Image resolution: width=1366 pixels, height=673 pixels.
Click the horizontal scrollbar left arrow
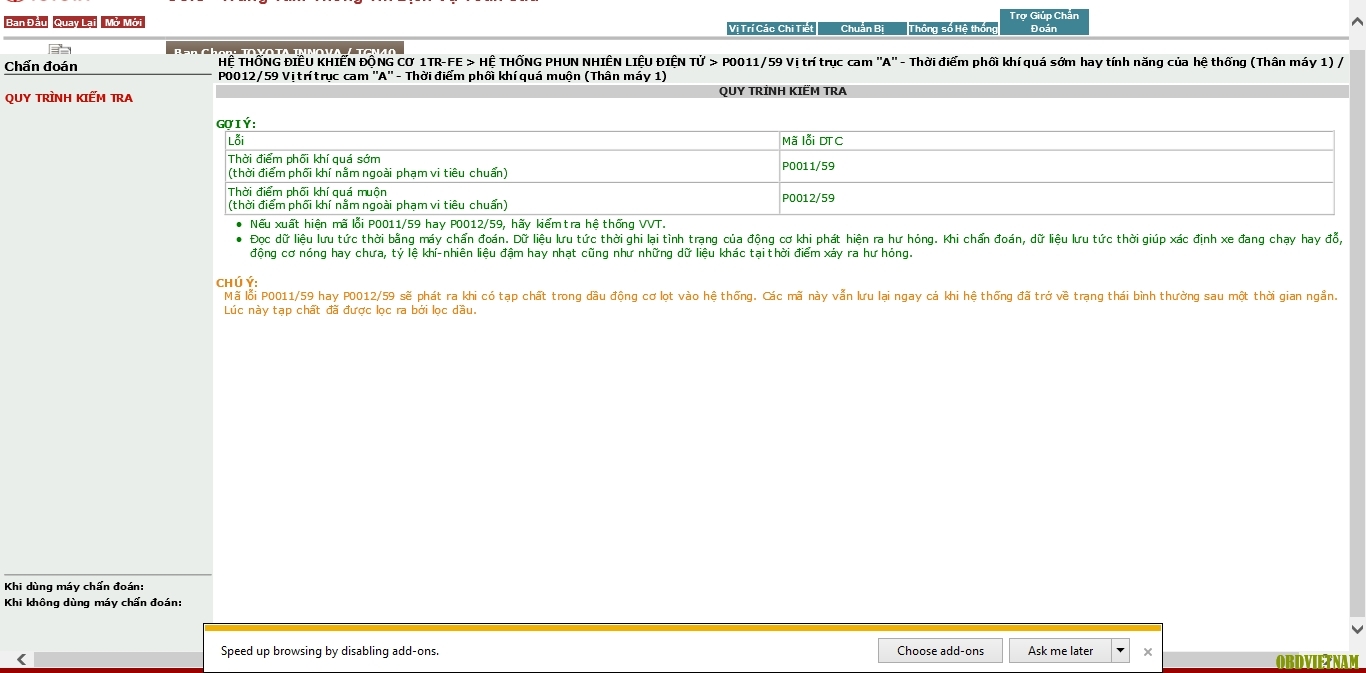21,660
